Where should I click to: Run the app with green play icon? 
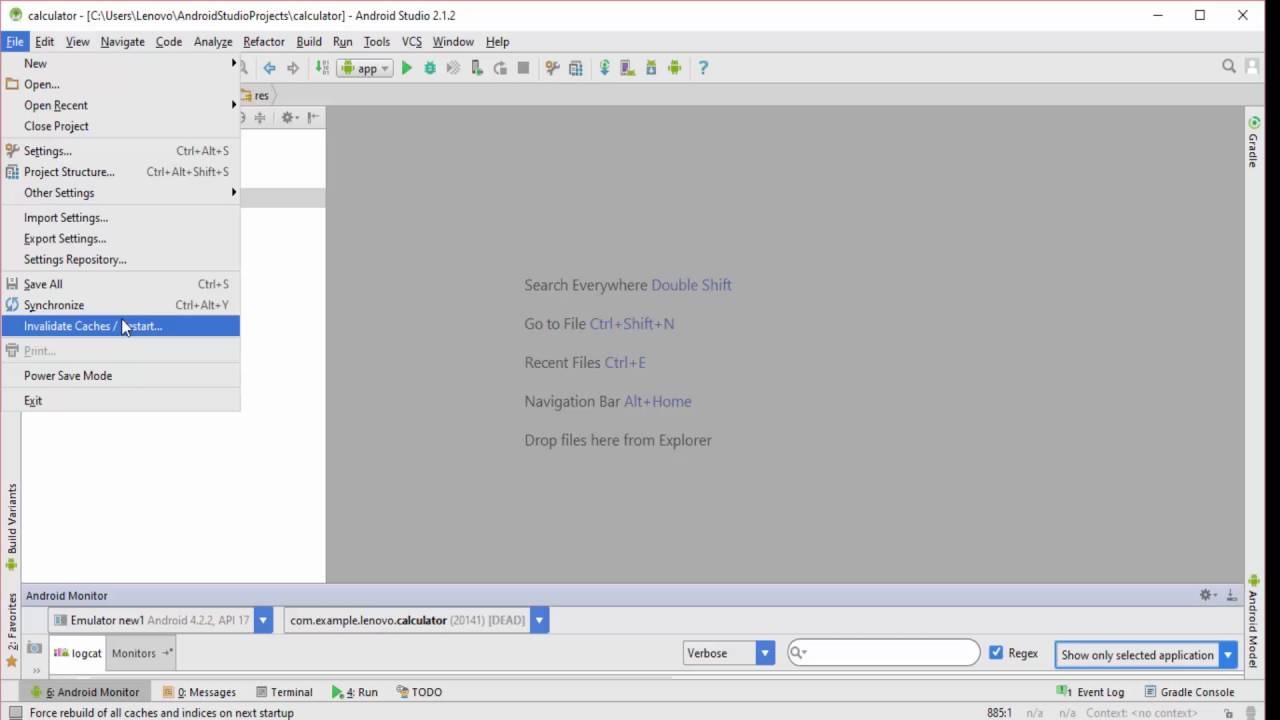406,68
